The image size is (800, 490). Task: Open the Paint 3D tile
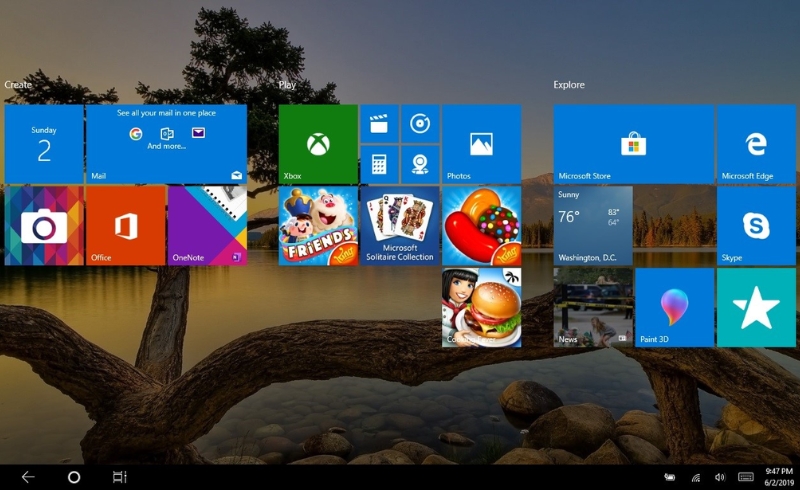(x=674, y=307)
